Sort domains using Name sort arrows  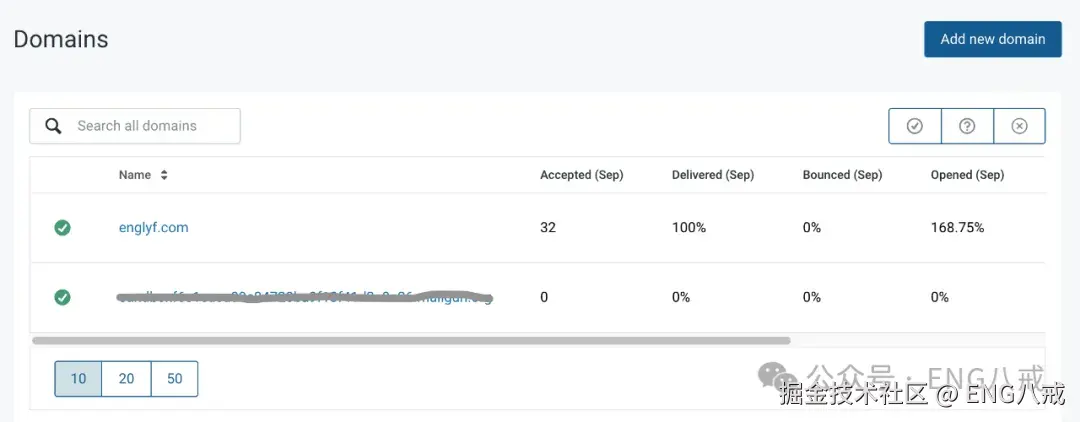(164, 175)
